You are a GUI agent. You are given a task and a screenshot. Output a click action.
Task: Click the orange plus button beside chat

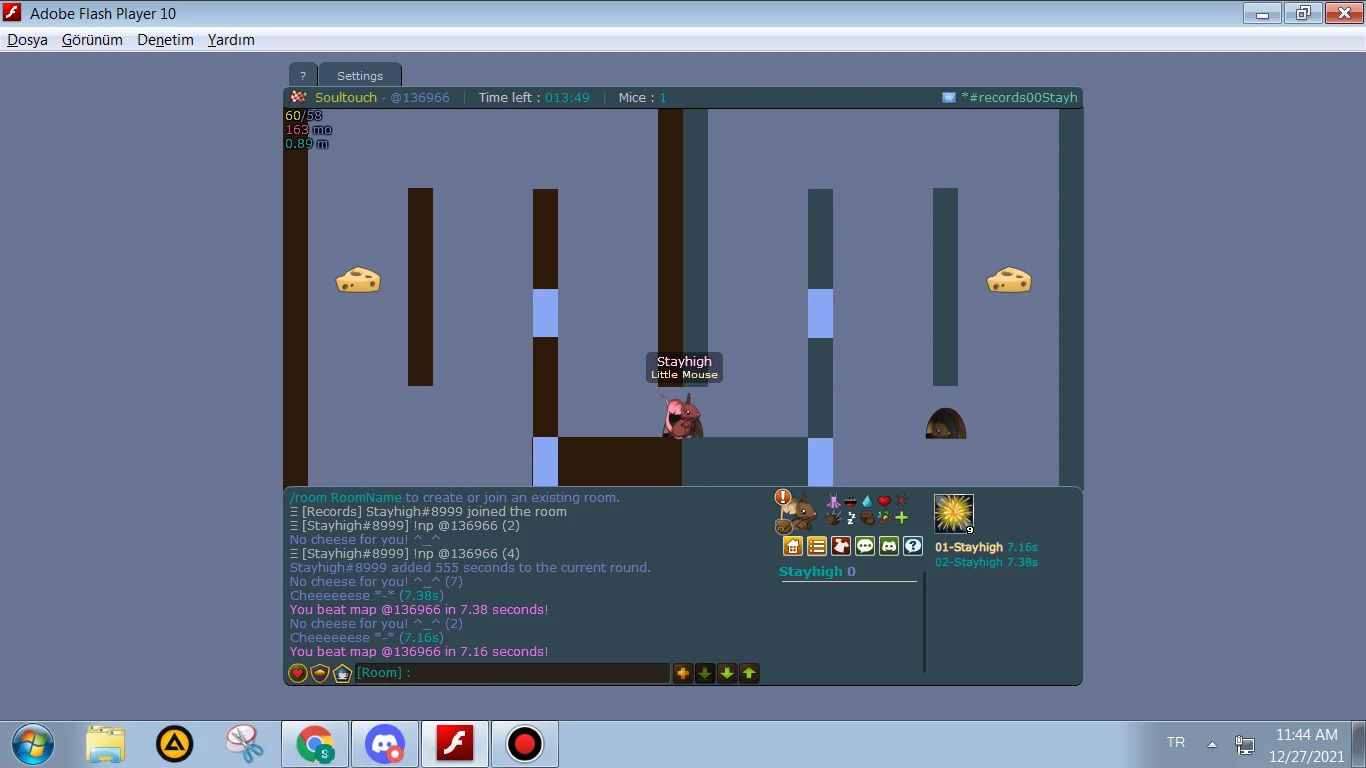[683, 673]
